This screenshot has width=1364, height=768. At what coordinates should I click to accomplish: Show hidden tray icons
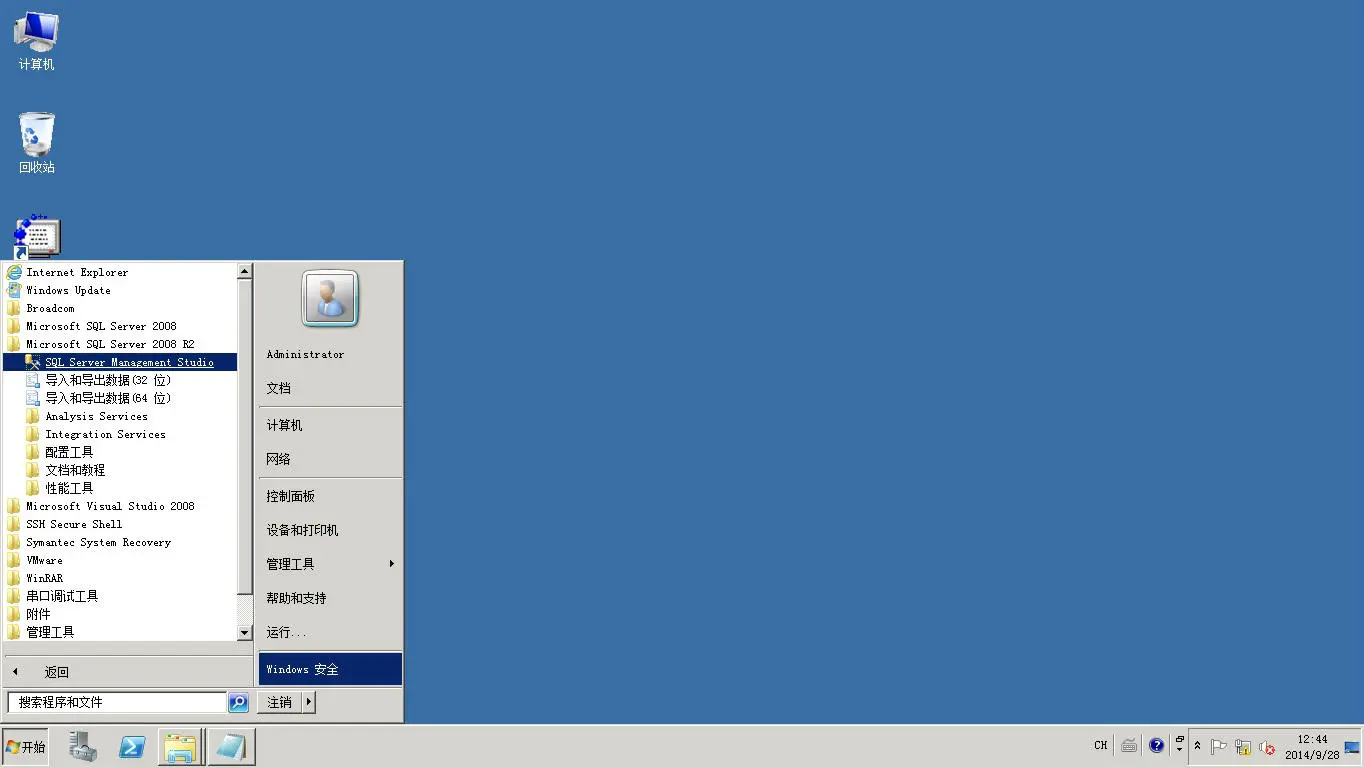pos(1198,747)
